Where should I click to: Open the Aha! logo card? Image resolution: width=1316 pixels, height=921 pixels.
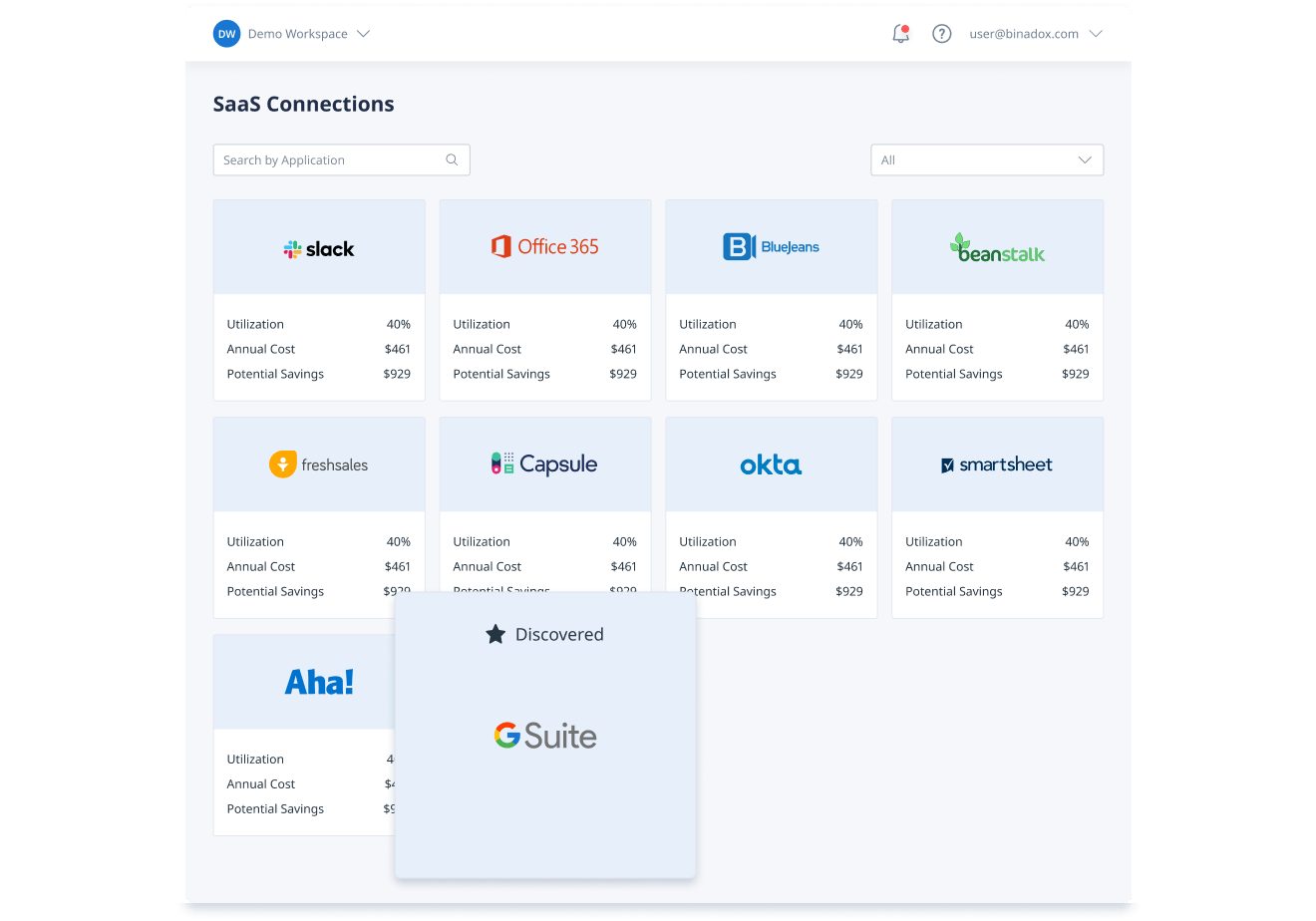(x=305, y=682)
